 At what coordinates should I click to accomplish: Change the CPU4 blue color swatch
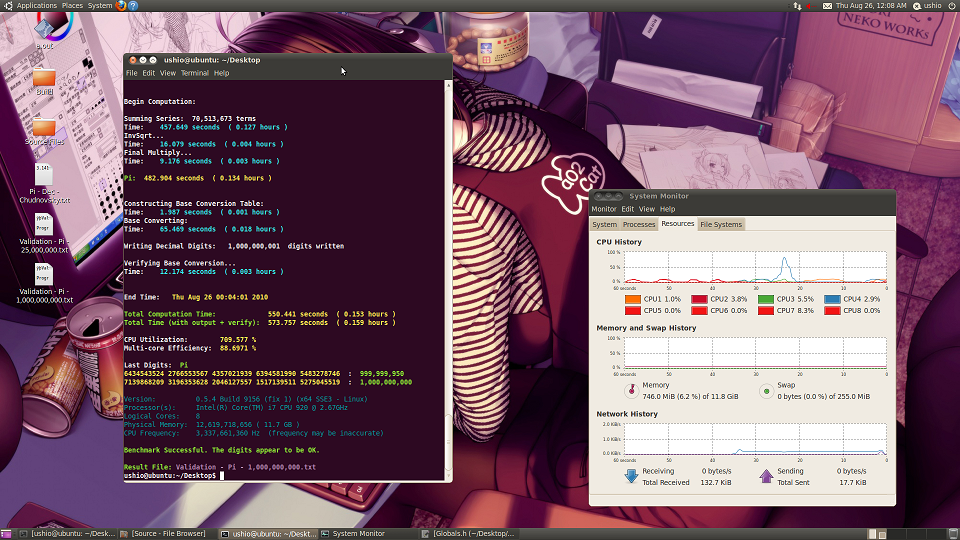tap(831, 299)
